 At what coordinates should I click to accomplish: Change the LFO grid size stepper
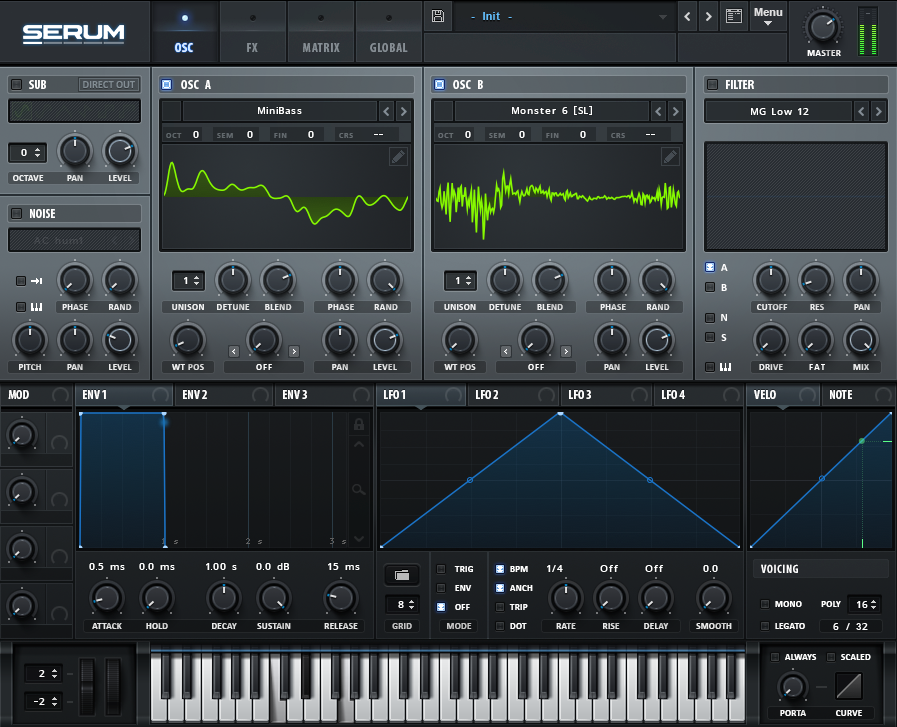point(402,605)
